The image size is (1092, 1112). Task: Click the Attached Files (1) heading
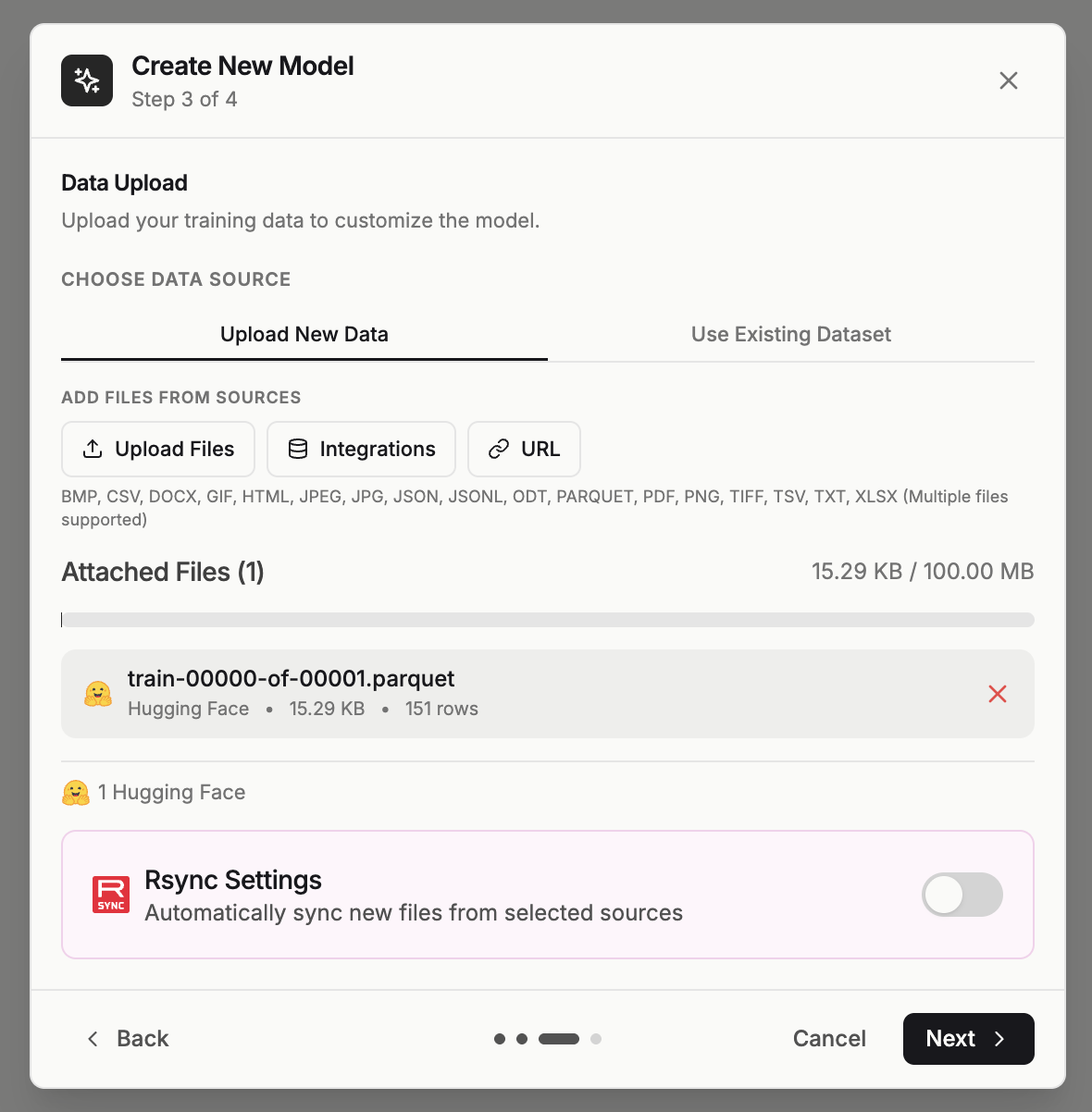click(163, 572)
